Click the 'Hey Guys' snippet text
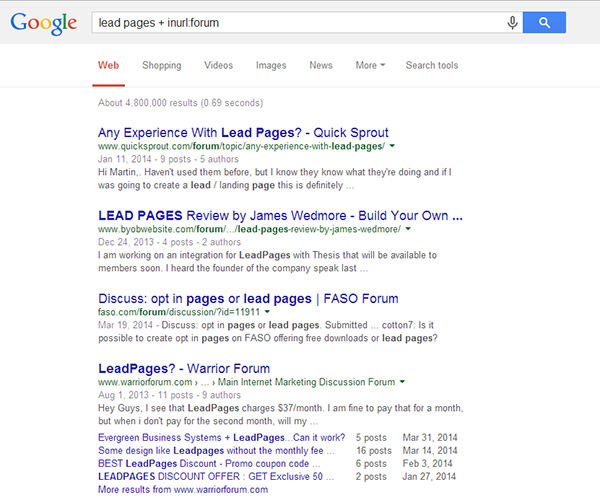The width and height of the screenshot is (600, 500). 280,415
